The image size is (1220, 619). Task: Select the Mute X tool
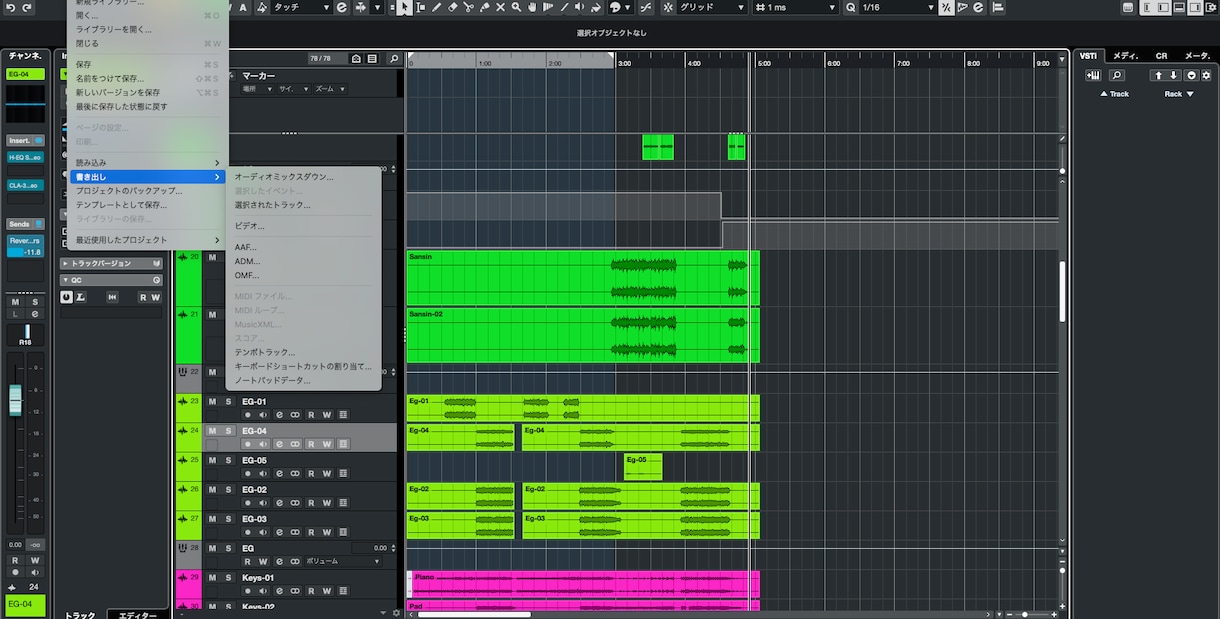pyautogui.click(x=500, y=7)
